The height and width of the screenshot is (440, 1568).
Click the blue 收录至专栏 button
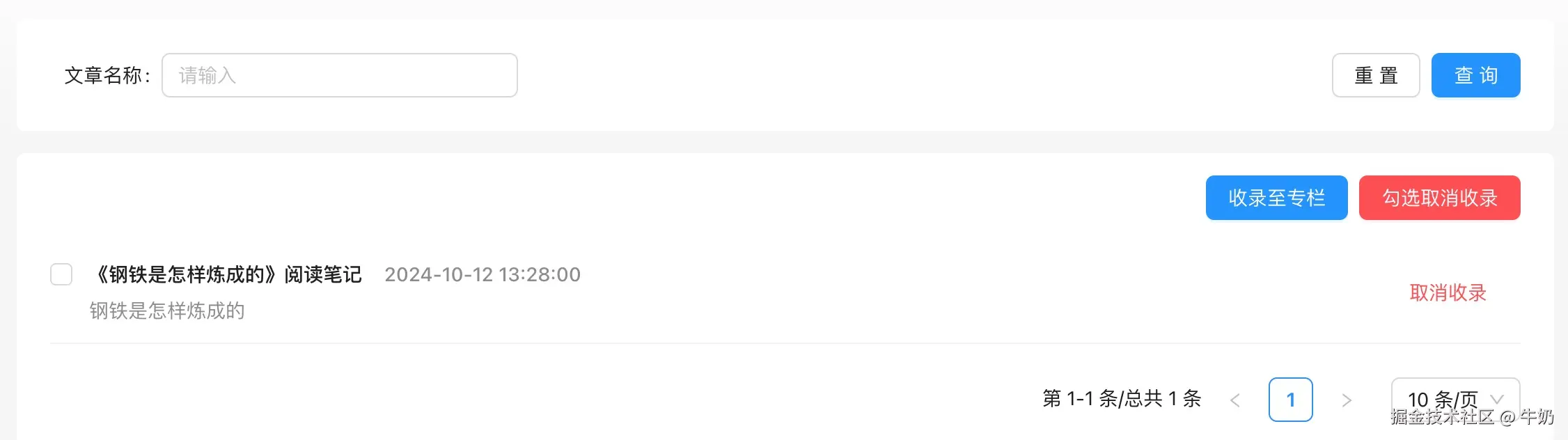click(x=1276, y=198)
